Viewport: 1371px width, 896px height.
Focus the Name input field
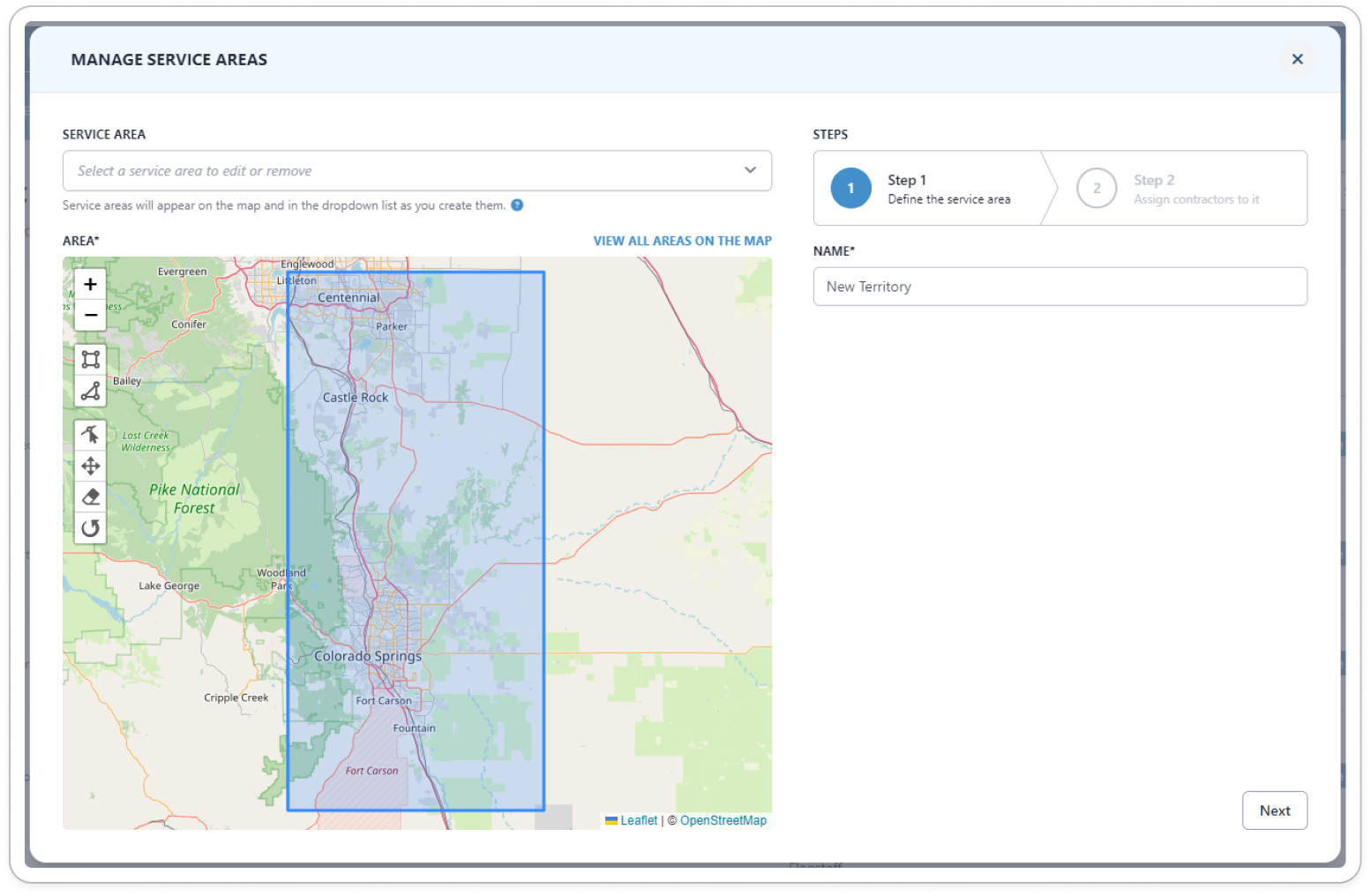coord(1060,287)
